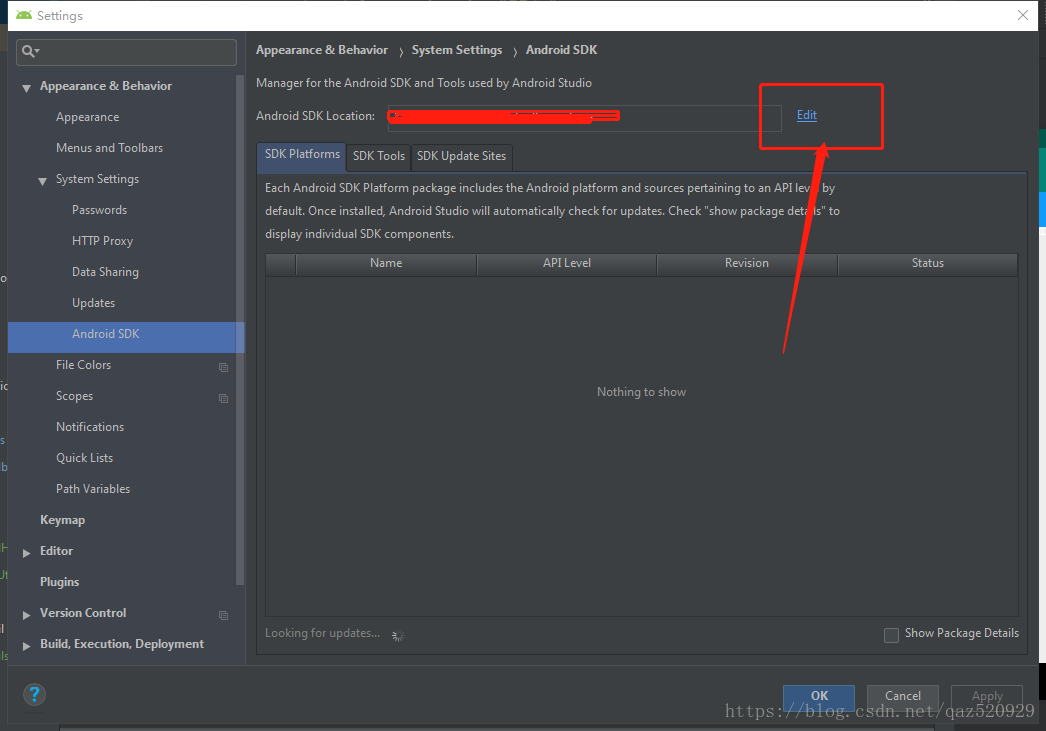Open Updates settings

coord(93,303)
